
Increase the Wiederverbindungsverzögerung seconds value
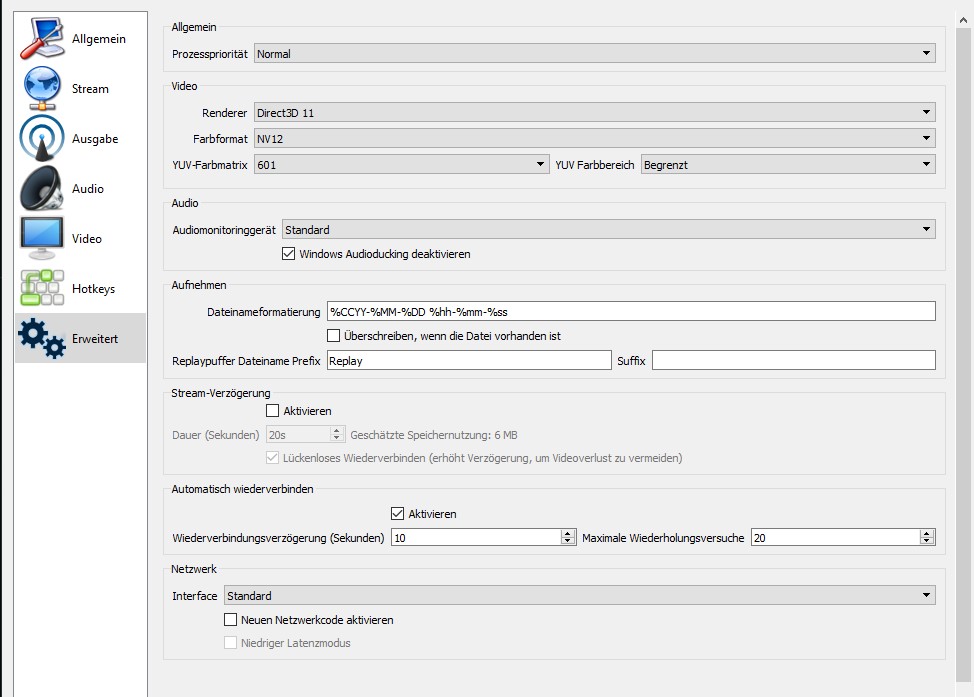(x=568, y=533)
